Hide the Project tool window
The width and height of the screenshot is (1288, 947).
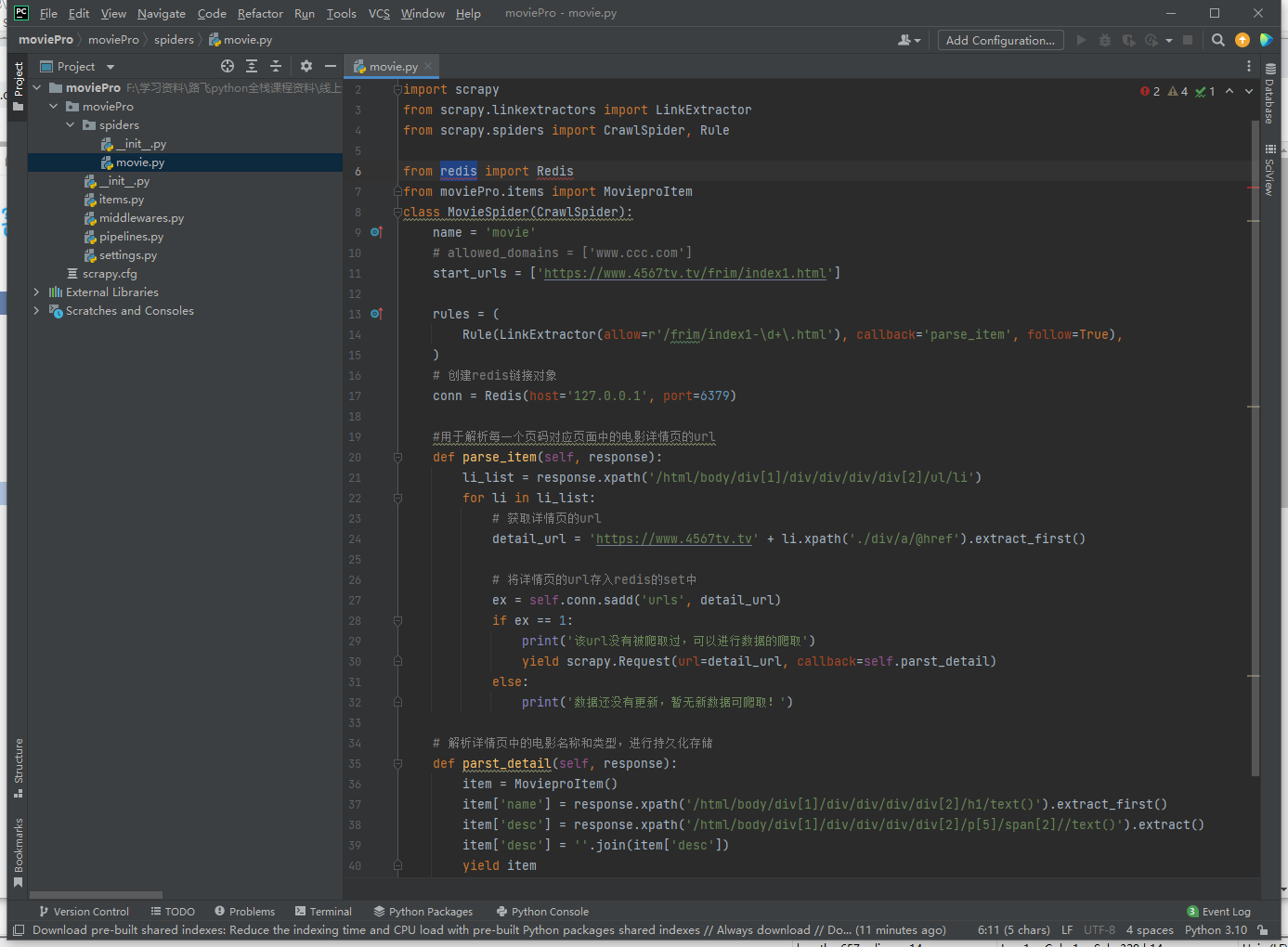[330, 66]
